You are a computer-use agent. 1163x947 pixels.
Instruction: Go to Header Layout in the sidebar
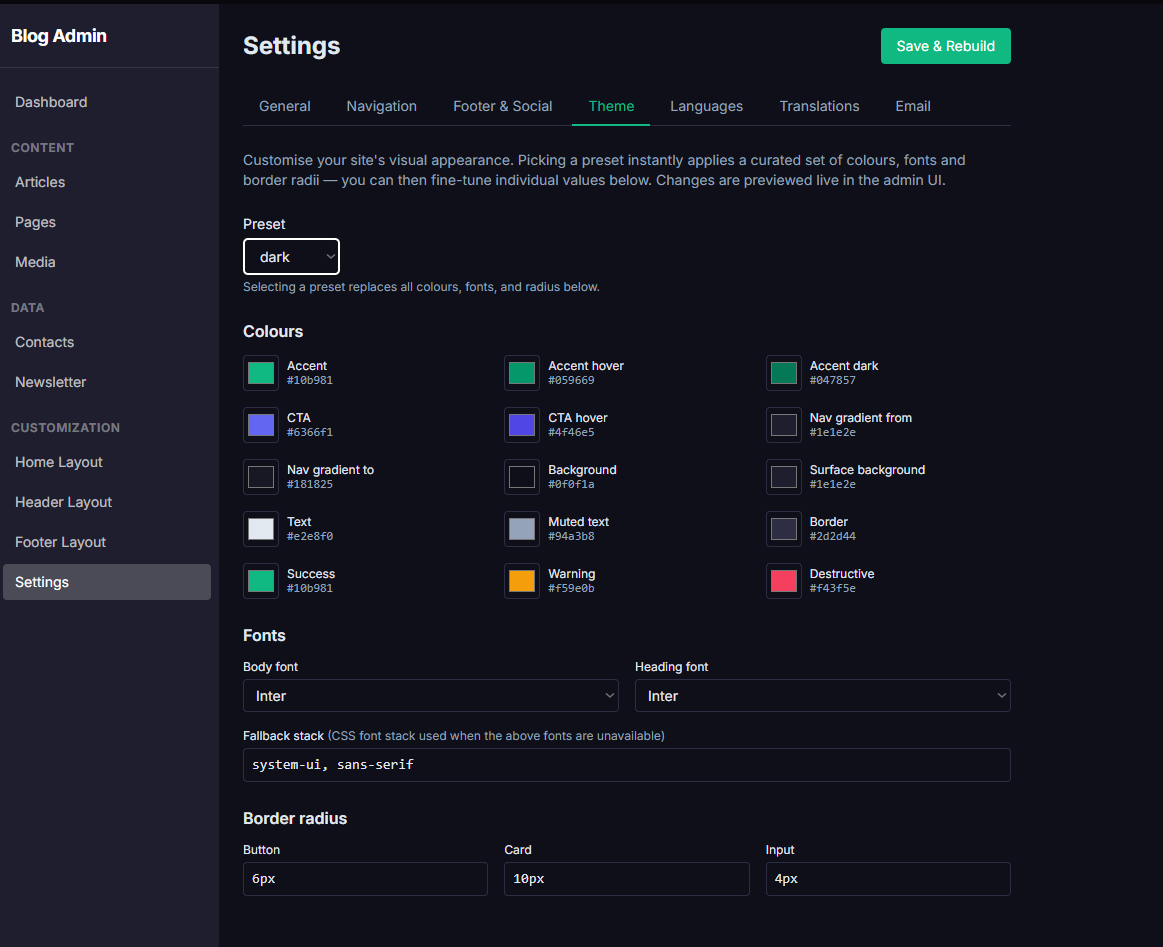[x=107, y=503]
